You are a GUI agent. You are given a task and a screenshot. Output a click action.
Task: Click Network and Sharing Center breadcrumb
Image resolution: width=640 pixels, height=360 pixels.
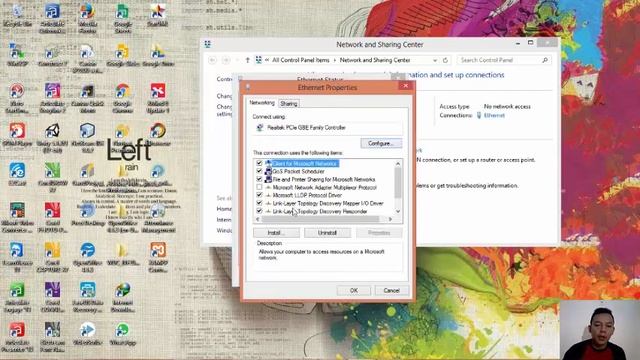pos(375,60)
